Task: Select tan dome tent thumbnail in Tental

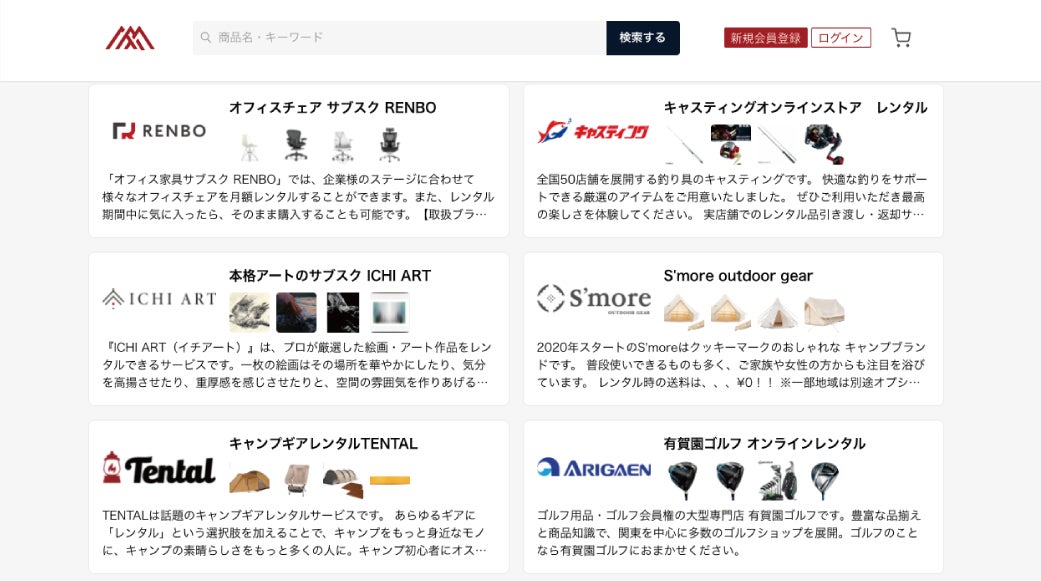Action: (250, 481)
